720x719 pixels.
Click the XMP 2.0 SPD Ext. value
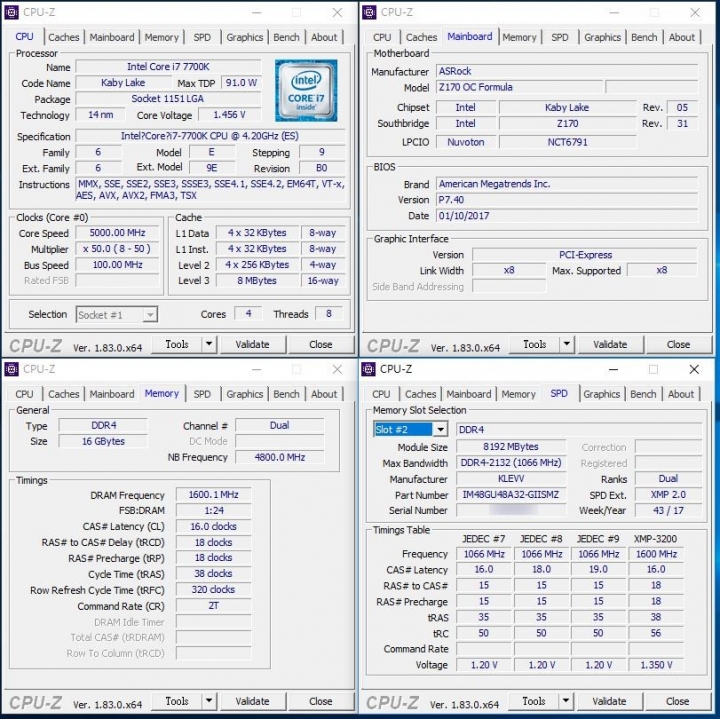[668, 494]
